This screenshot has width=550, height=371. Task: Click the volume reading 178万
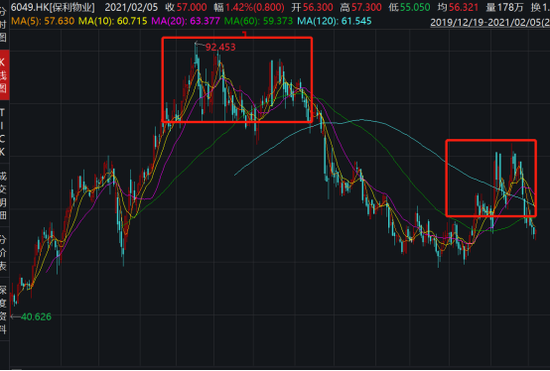(510, 7)
